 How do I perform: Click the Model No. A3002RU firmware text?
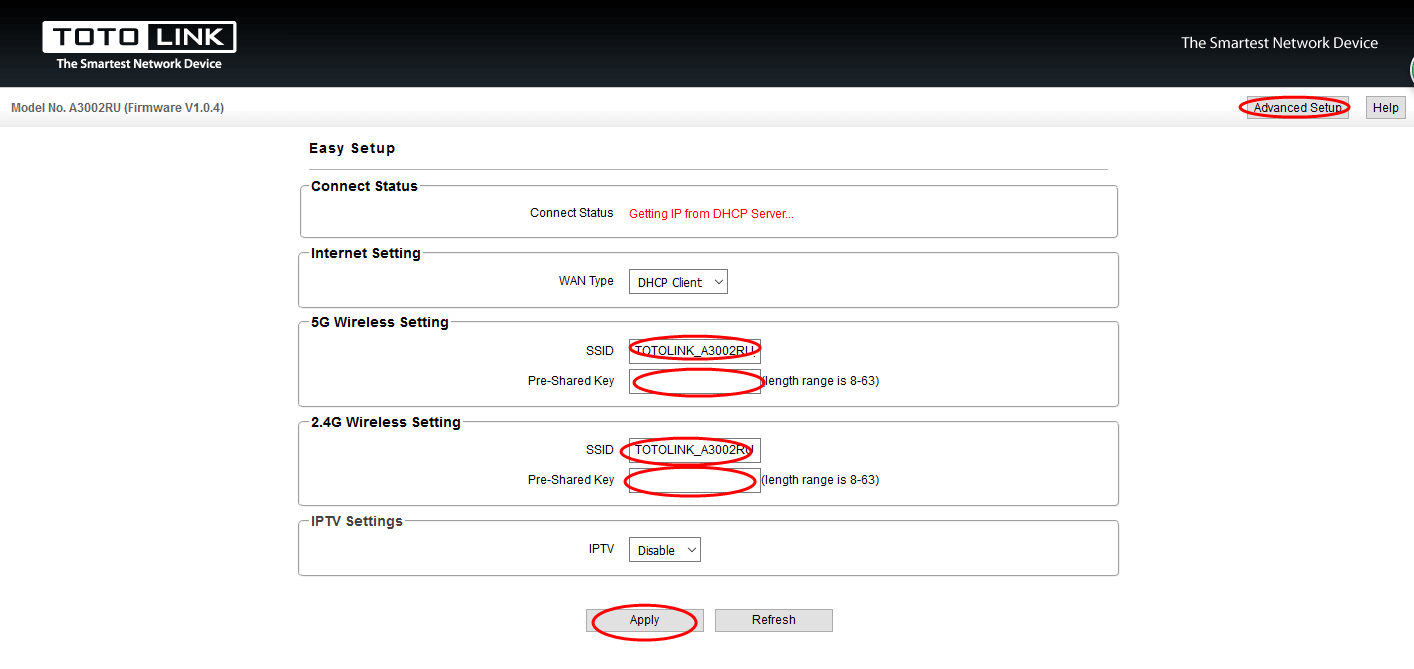point(117,108)
